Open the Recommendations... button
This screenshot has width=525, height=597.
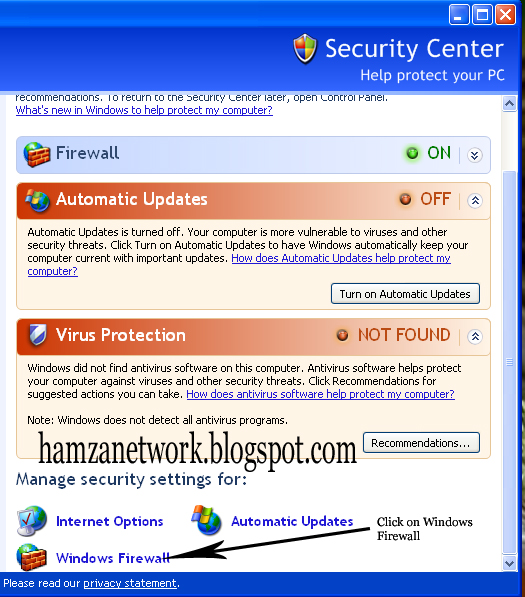tap(421, 442)
